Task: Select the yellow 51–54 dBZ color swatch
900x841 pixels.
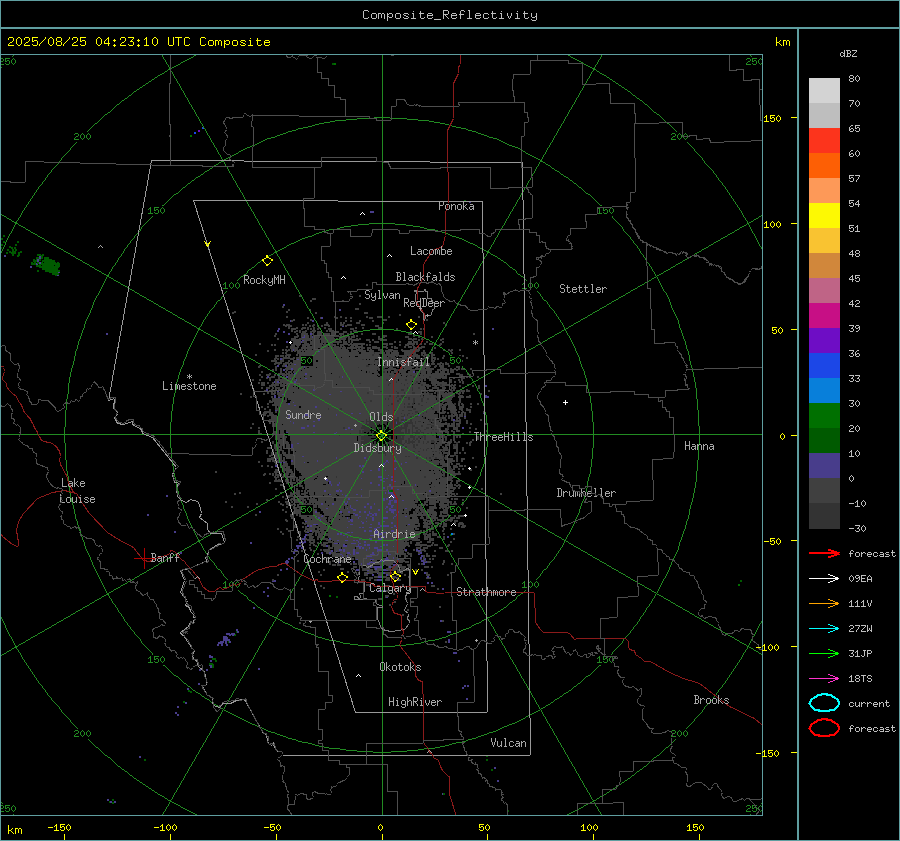Action: 824,216
